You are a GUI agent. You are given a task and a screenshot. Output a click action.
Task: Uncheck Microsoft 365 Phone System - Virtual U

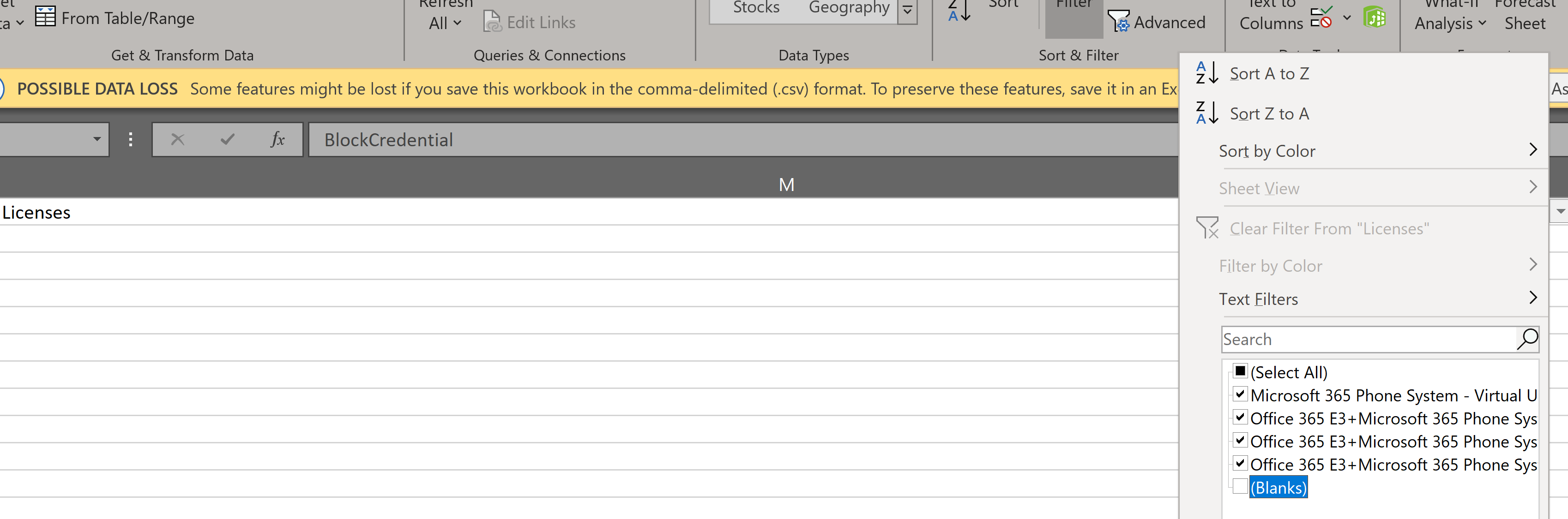[x=1240, y=394]
